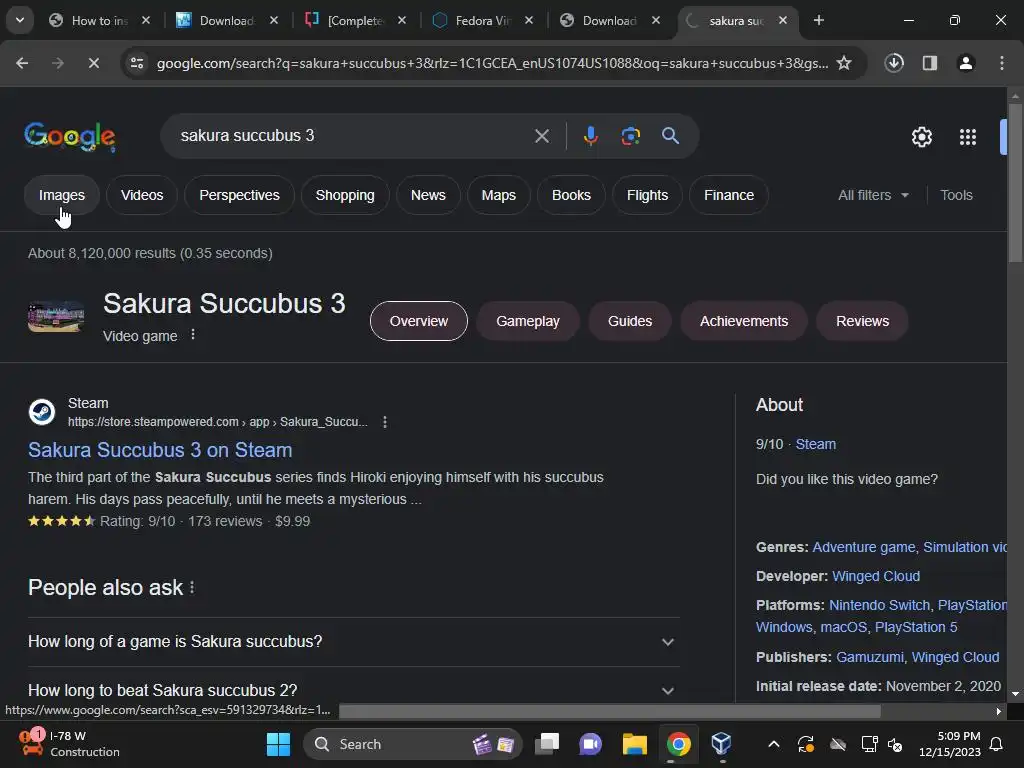This screenshot has width=1024, height=768.
Task: Switch to Fedora Vir browser tab
Action: [483, 21]
